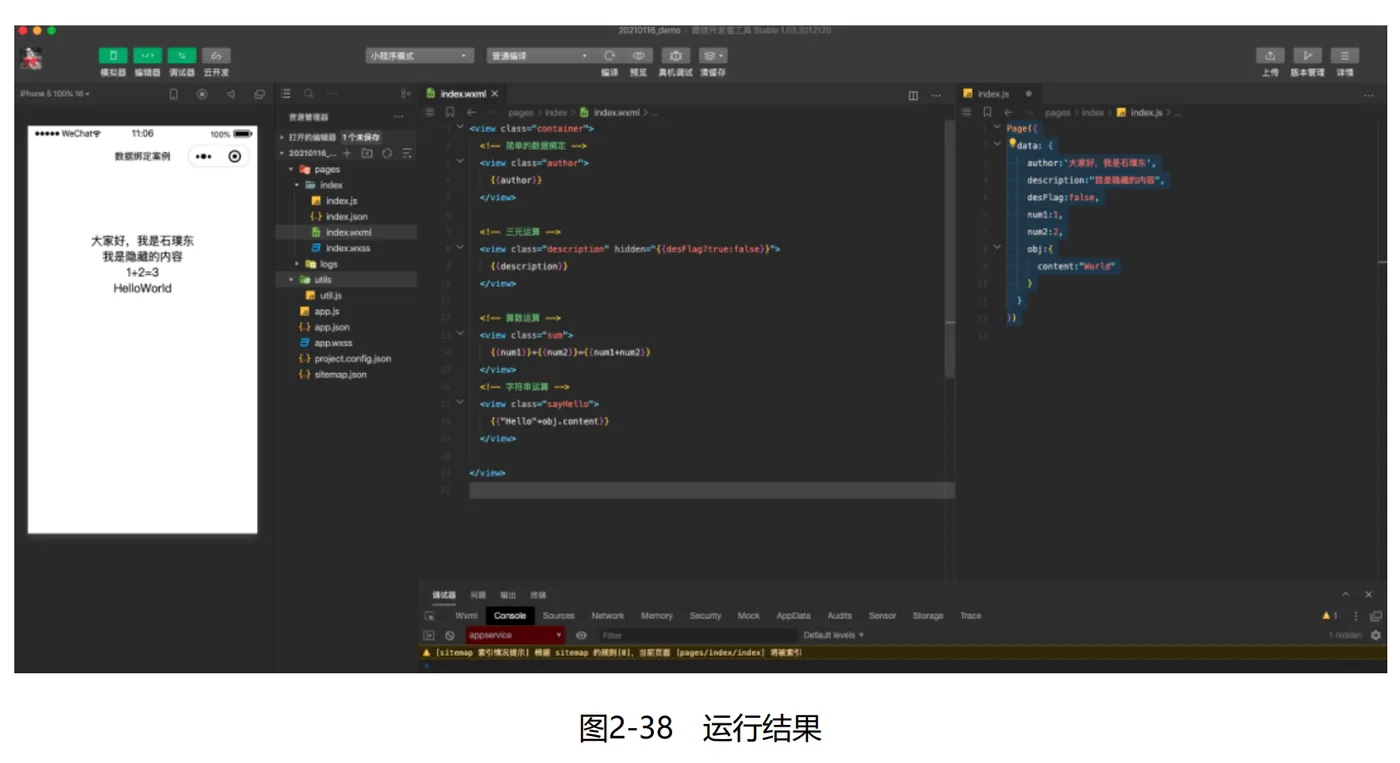
Task: Toggle the 编辑器 editor panel button
Action: (147, 56)
